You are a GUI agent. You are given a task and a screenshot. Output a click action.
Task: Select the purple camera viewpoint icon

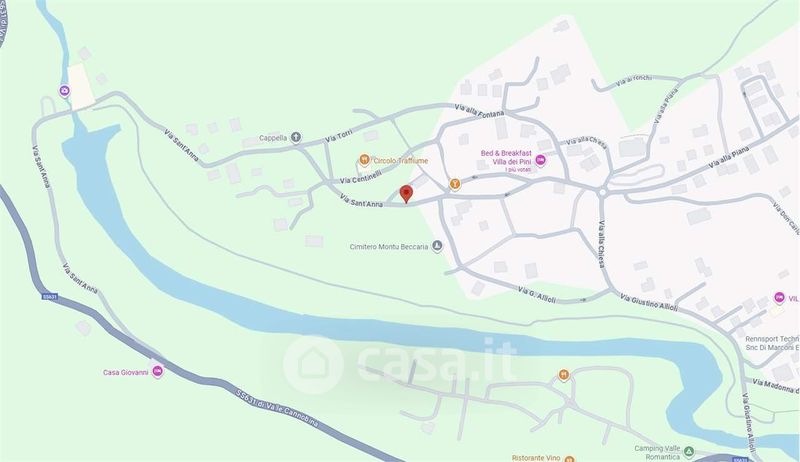(x=64, y=91)
